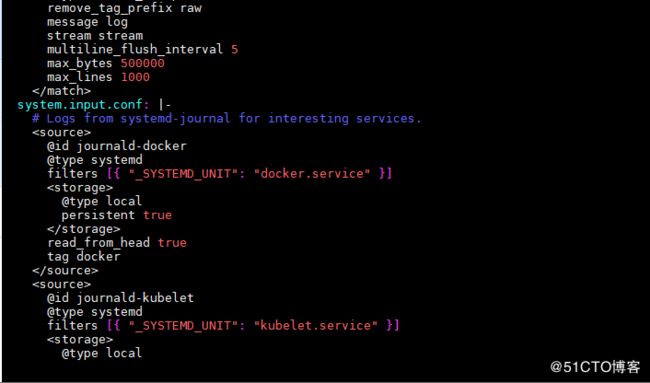Click the stream stream line
Viewport: 650px width, 383px height.
(95, 36)
